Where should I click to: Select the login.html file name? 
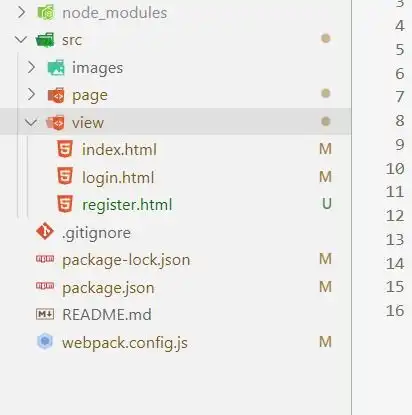[x=118, y=177]
